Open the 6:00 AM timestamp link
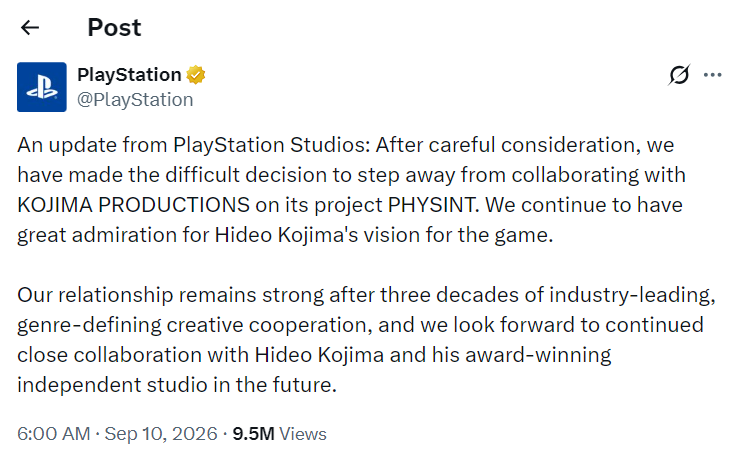 (53, 434)
